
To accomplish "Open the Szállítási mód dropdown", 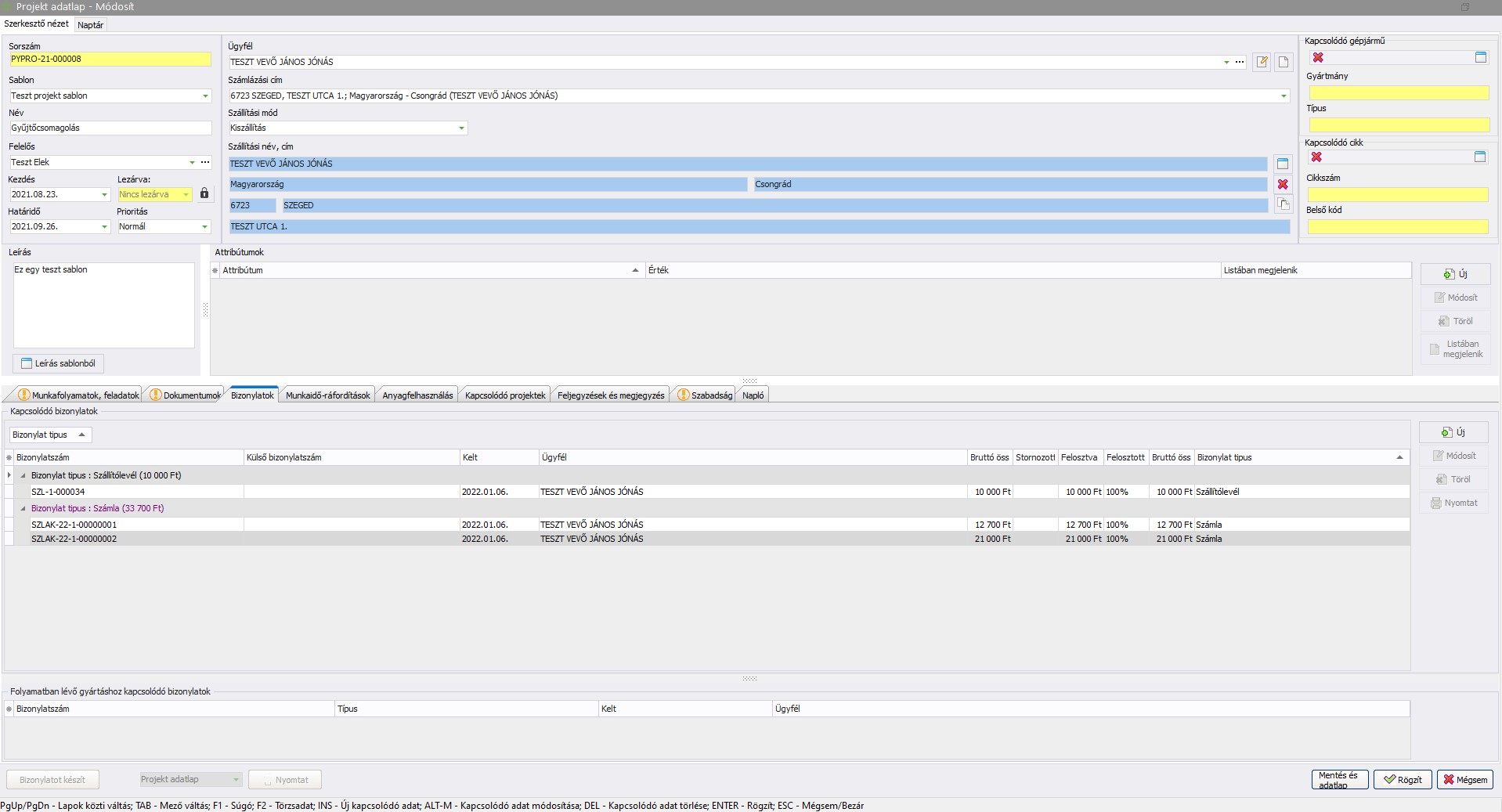I will [x=460, y=128].
